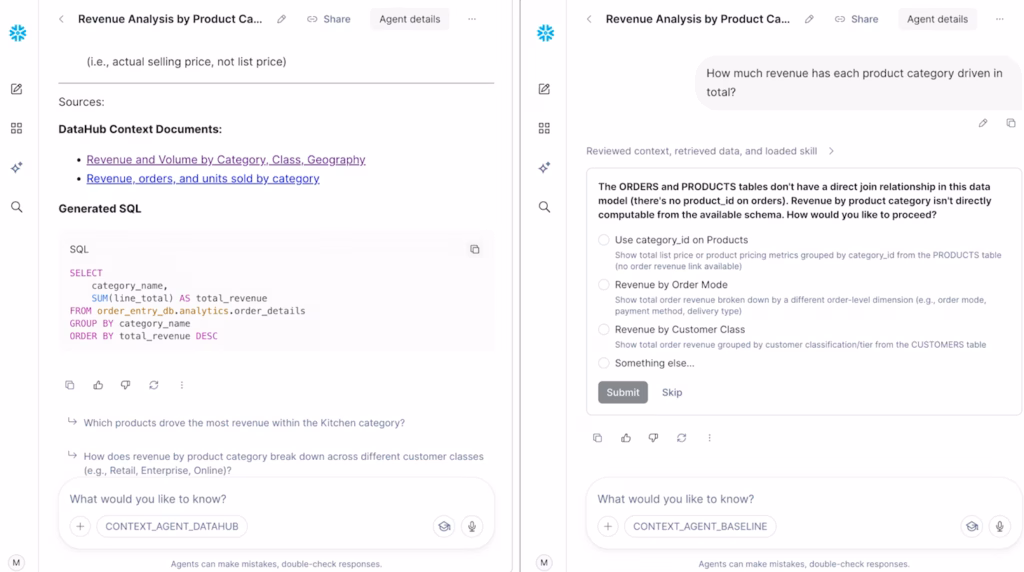Image resolution: width=1024 pixels, height=572 pixels.
Task: Change the CONTEXT_AGENT_DATAHUB agent selector
Action: 172,526
